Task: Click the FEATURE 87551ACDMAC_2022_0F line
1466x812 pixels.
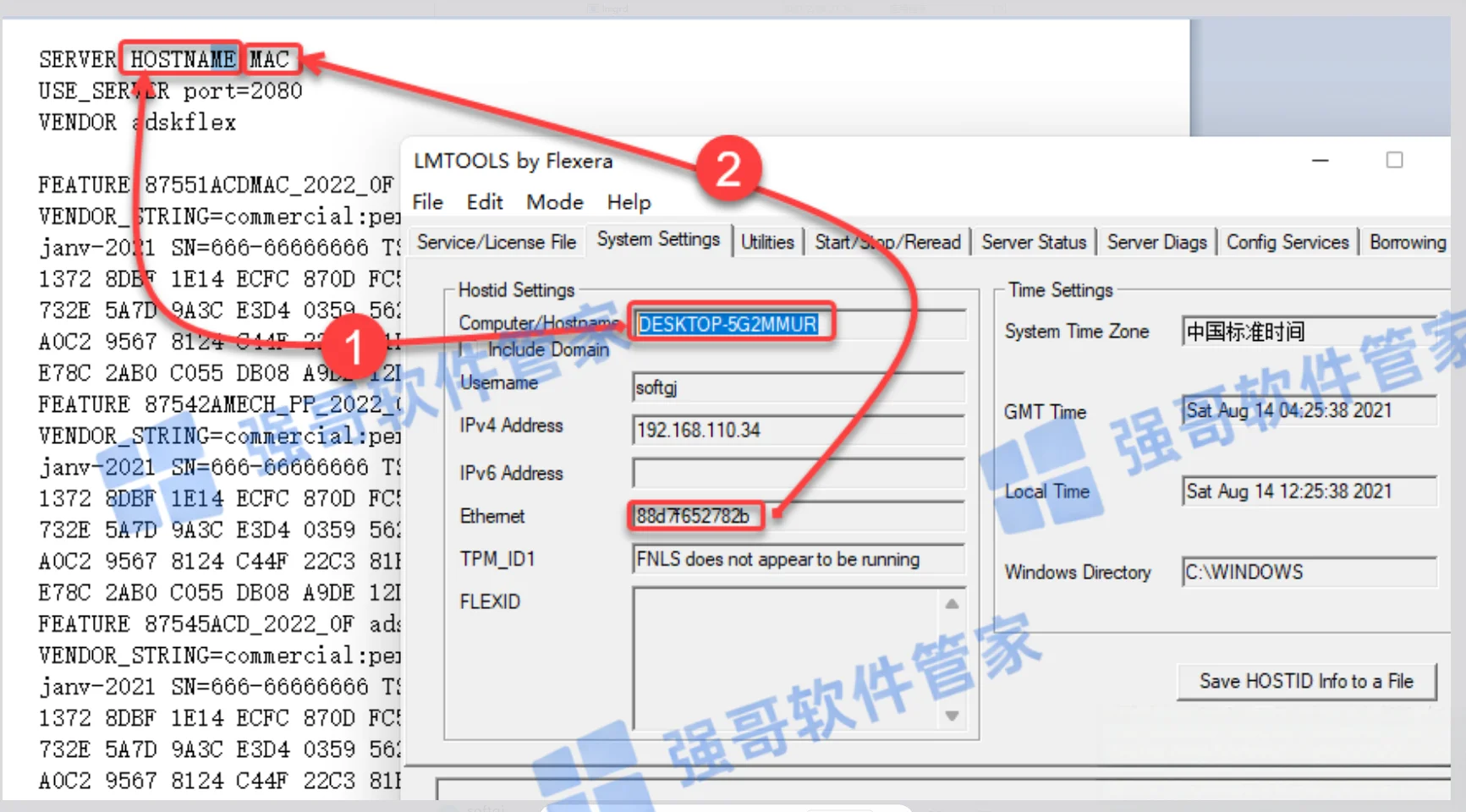Action: click(x=216, y=184)
